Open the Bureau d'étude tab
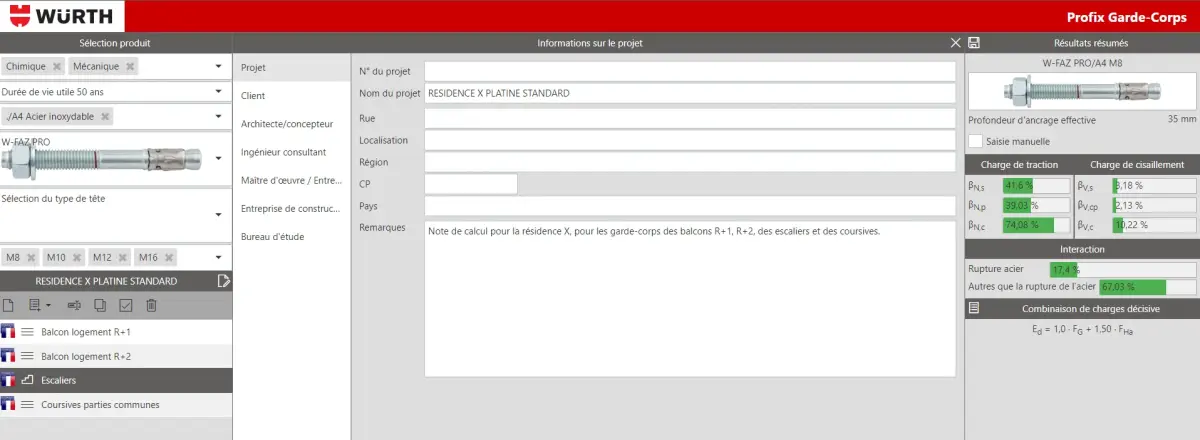 pos(291,236)
